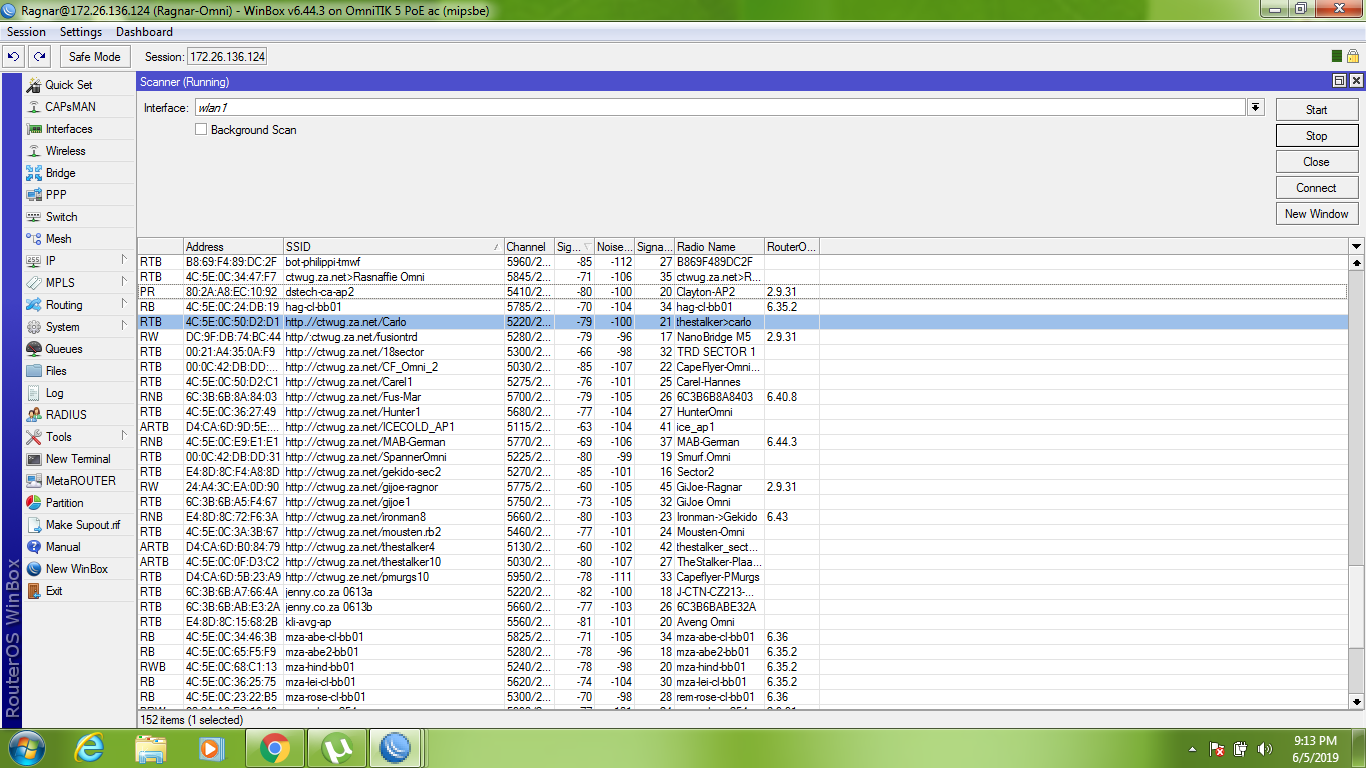Open the Quick Set sidebar item
The height and width of the screenshot is (768, 1366).
pyautogui.click(x=68, y=85)
